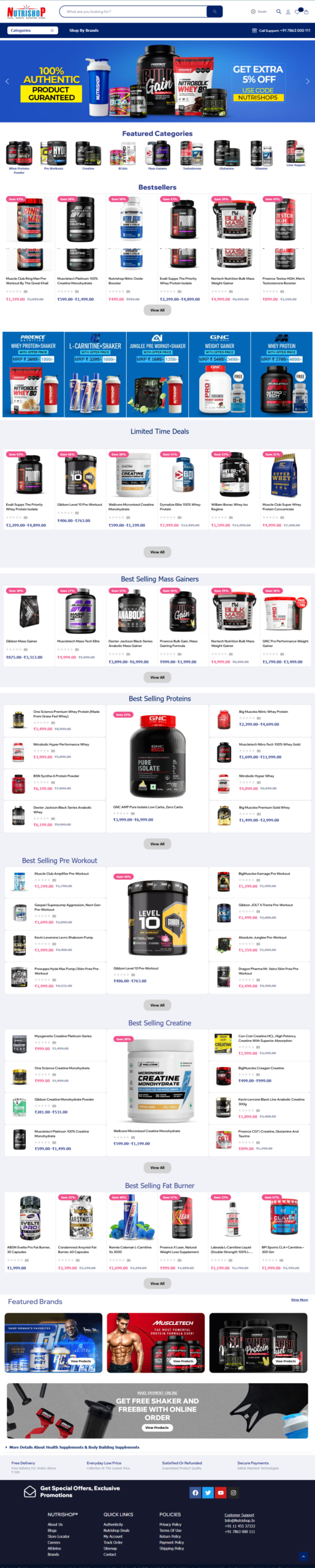Click the search magnifier button in search bar
The height and width of the screenshot is (1568, 315).
click(x=214, y=12)
